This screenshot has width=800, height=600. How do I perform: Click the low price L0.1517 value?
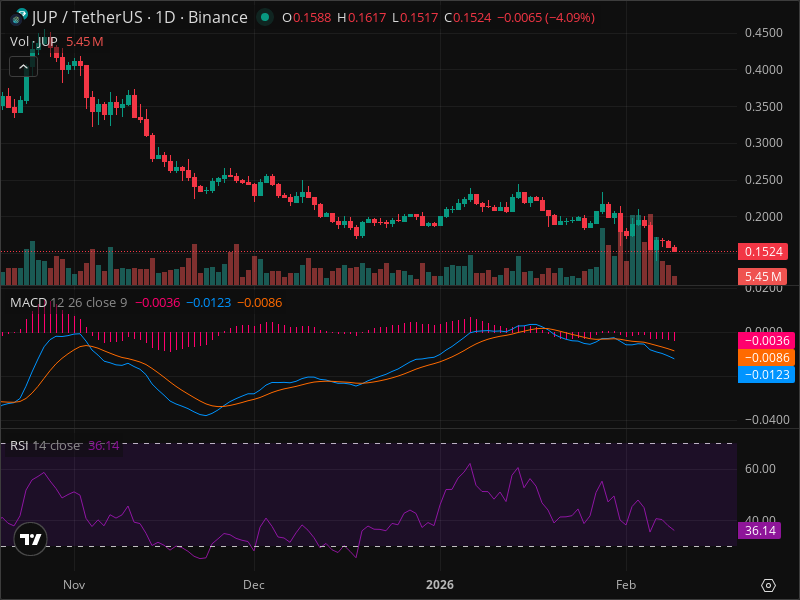click(x=415, y=18)
